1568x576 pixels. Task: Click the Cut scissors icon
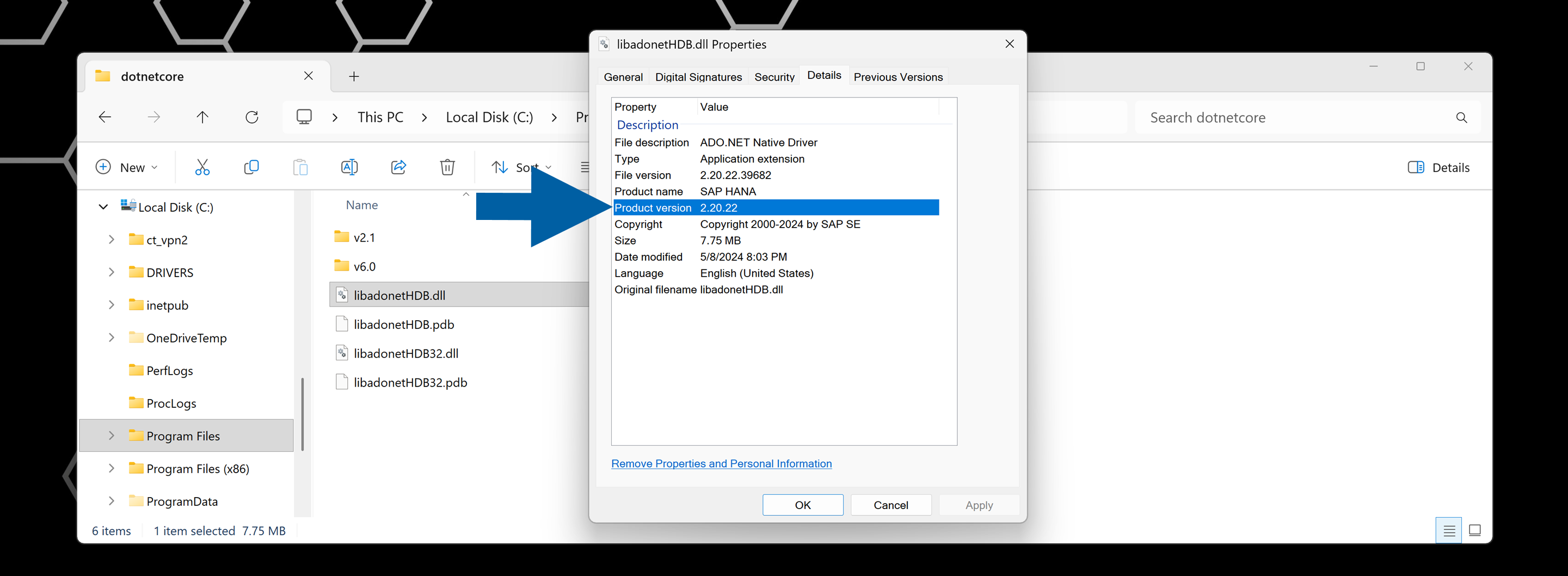[202, 168]
